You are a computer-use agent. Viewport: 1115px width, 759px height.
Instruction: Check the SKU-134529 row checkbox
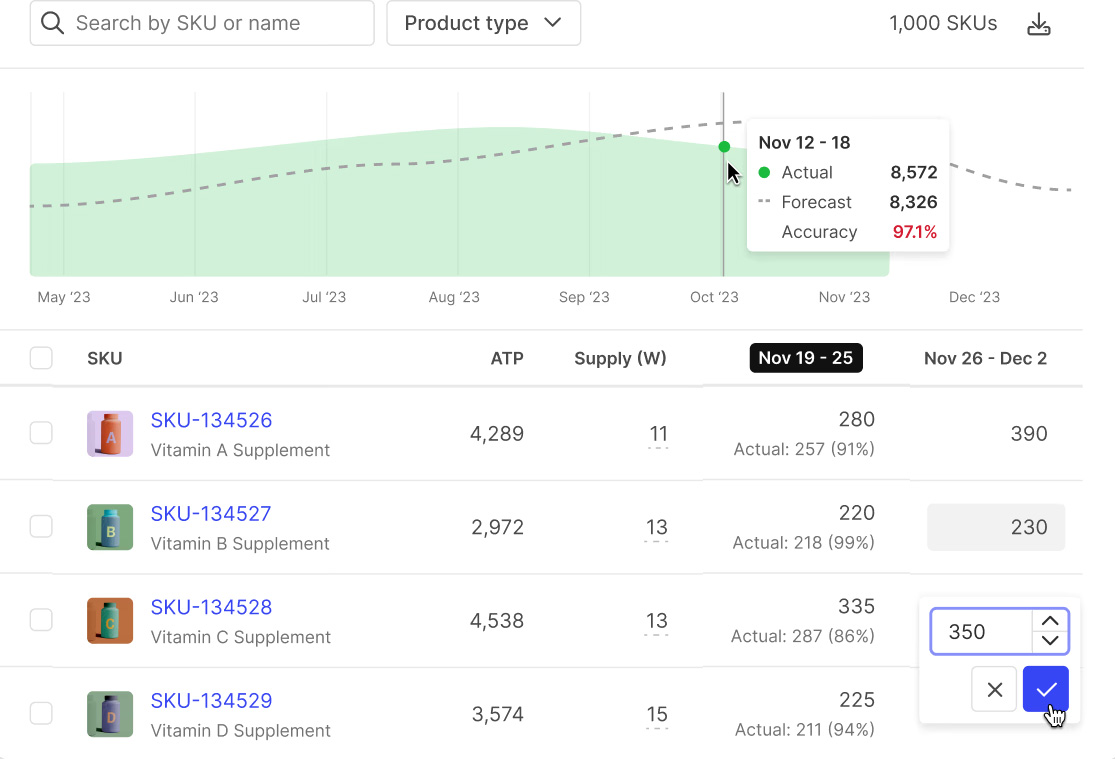point(41,713)
